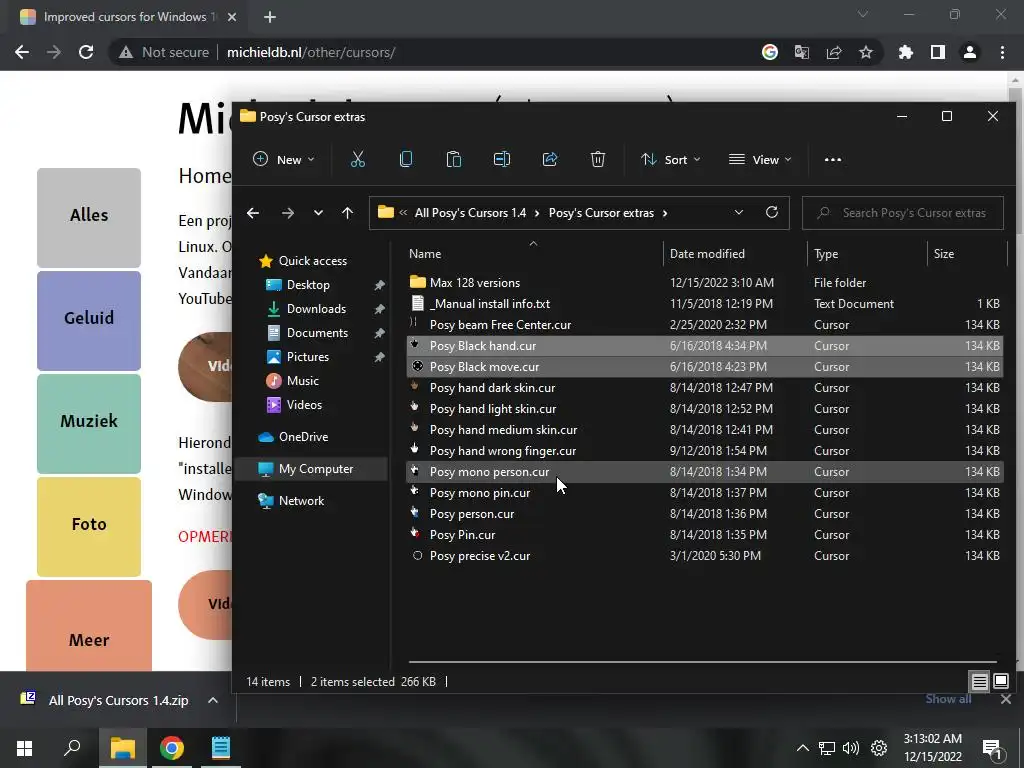Click the Chrome address bar URL
Image resolution: width=1024 pixels, height=768 pixels.
[311, 52]
